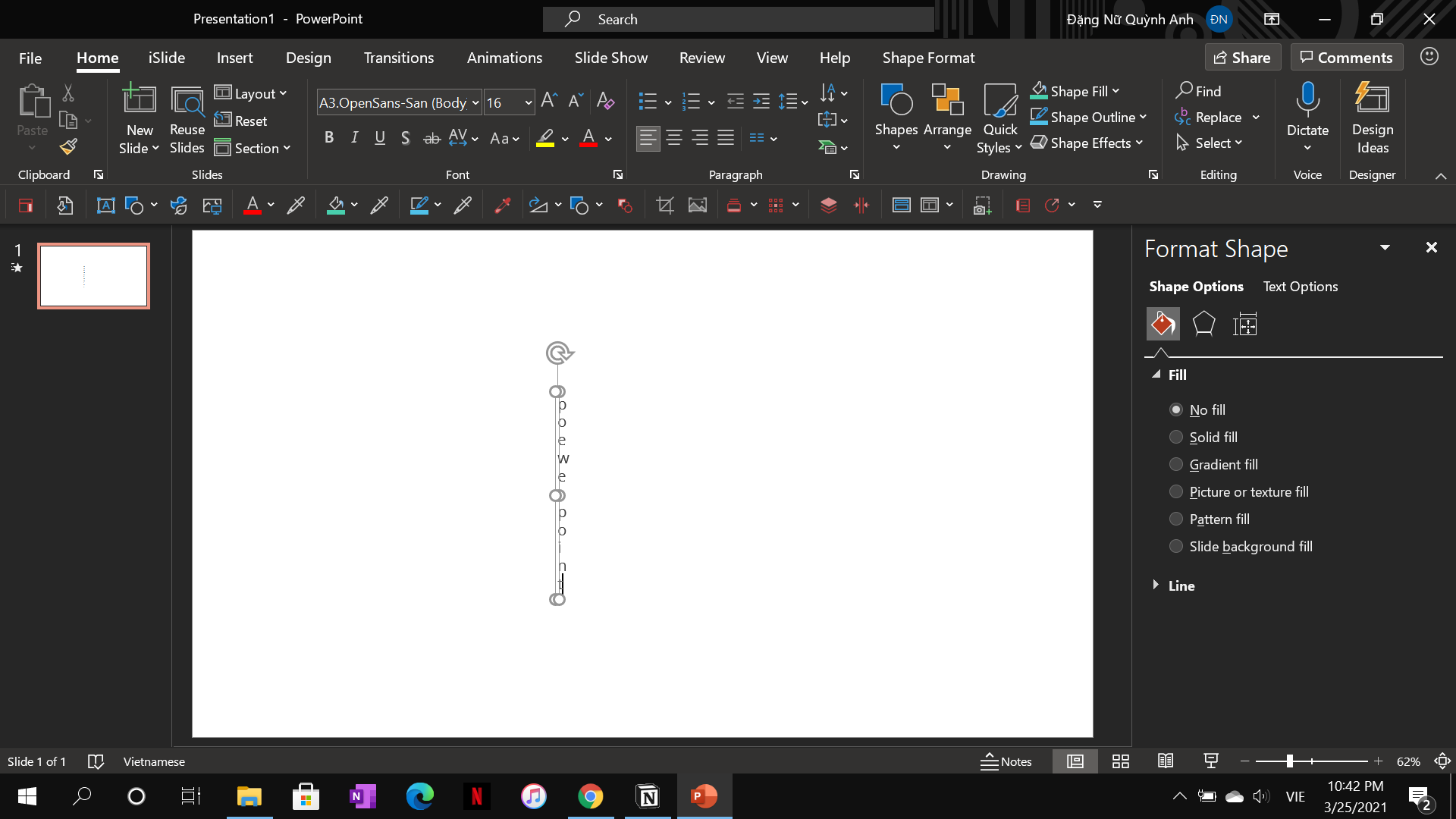Viewport: 1456px width, 819px height.
Task: Click Reuse Slides icon
Action: point(187,118)
